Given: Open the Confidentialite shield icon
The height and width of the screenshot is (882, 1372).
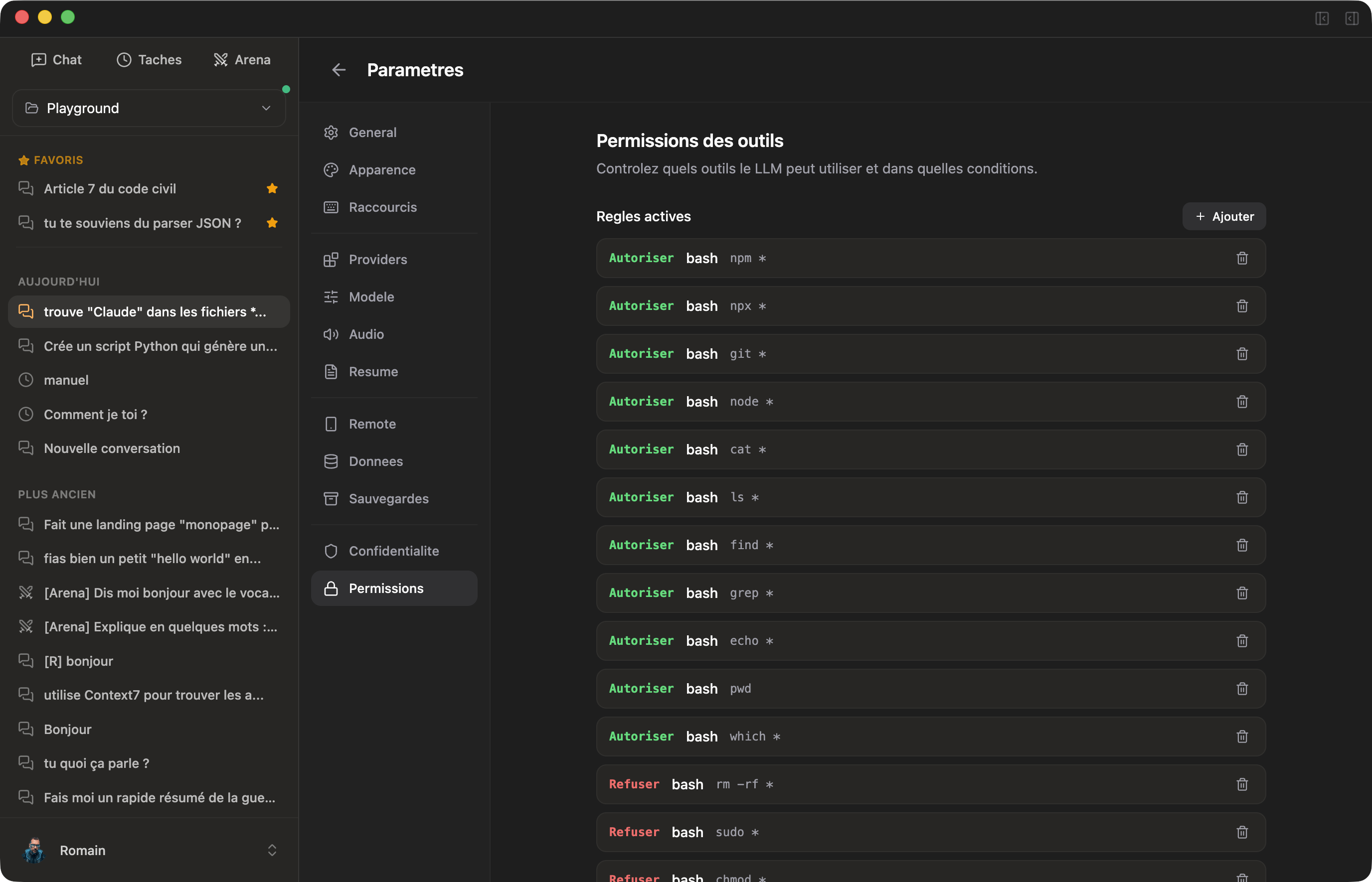Looking at the screenshot, I should click(331, 551).
